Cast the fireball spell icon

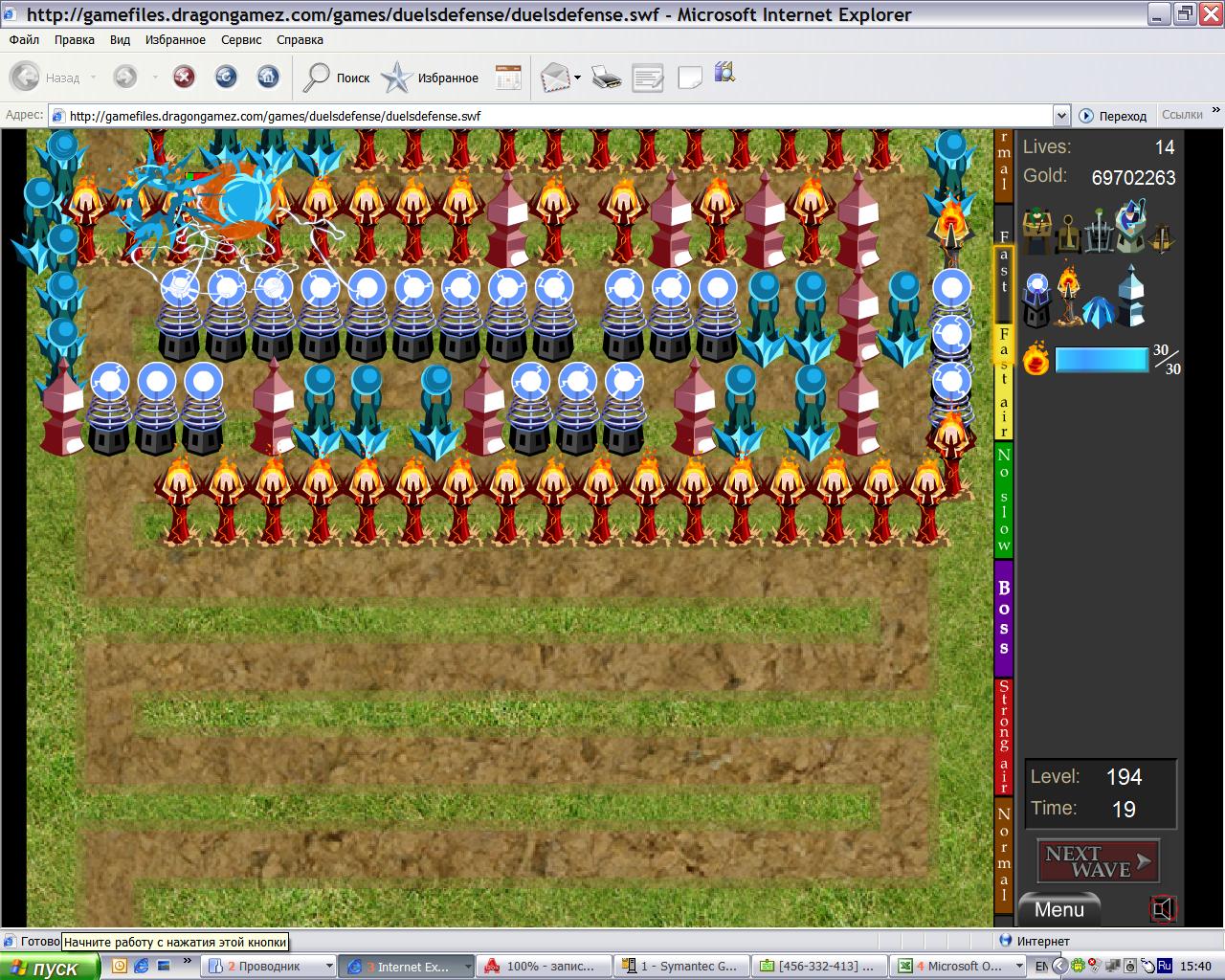pyautogui.click(x=1036, y=358)
